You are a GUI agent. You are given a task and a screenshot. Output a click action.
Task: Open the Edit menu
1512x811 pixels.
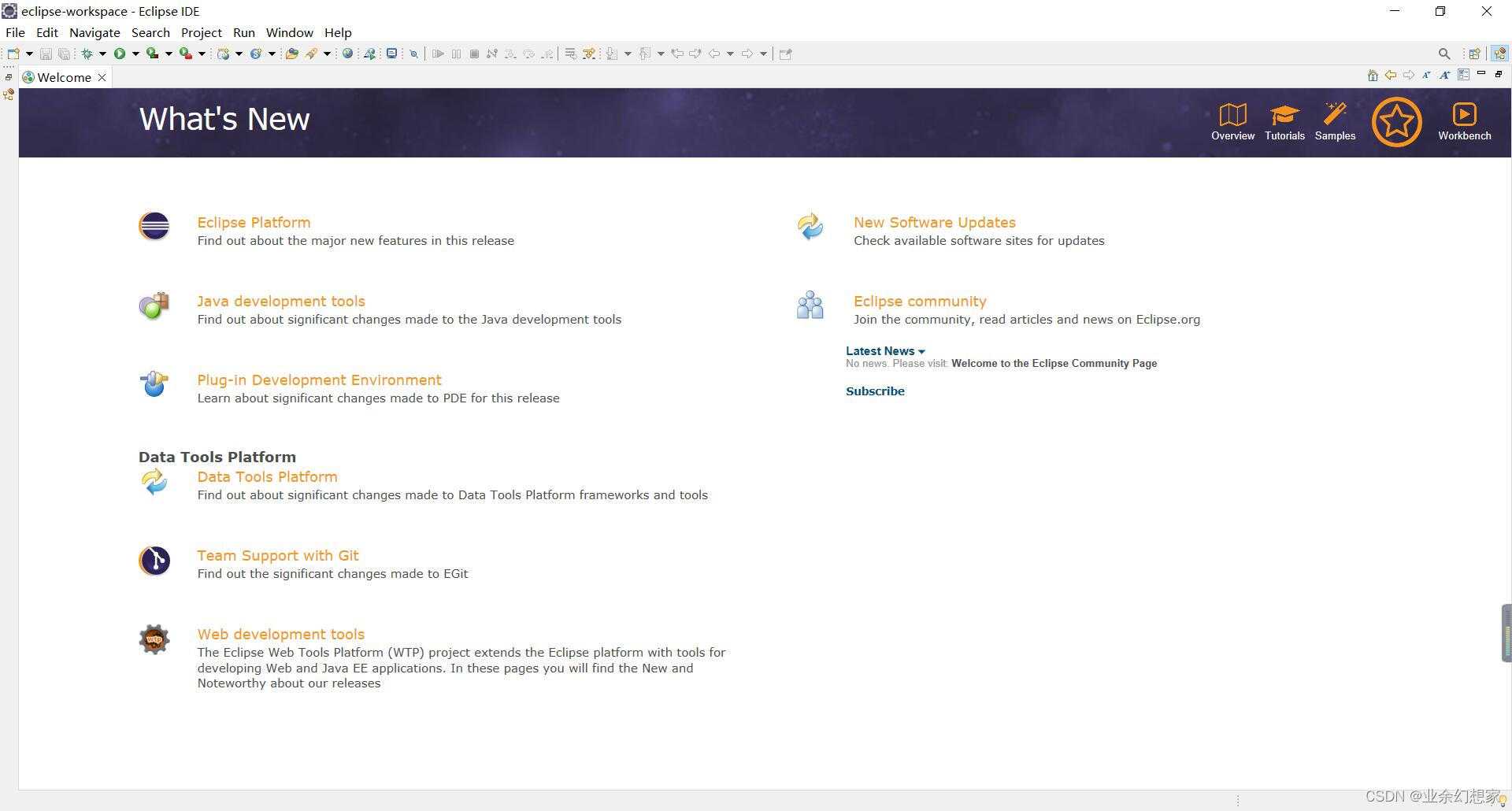coord(47,32)
